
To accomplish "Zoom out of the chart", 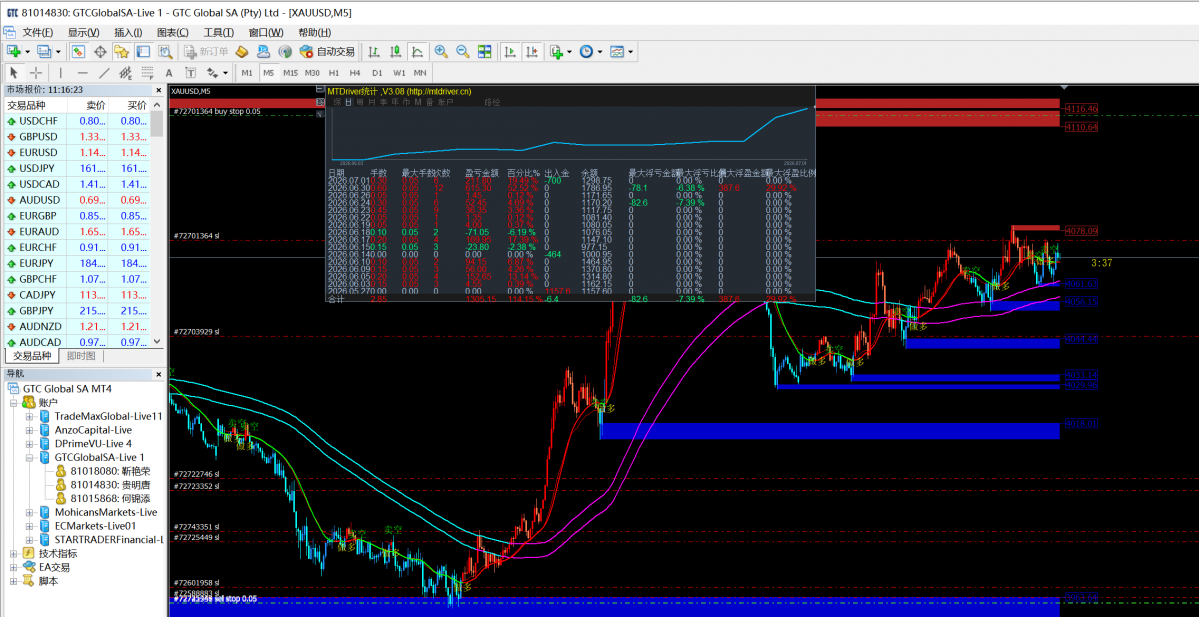I will [463, 51].
